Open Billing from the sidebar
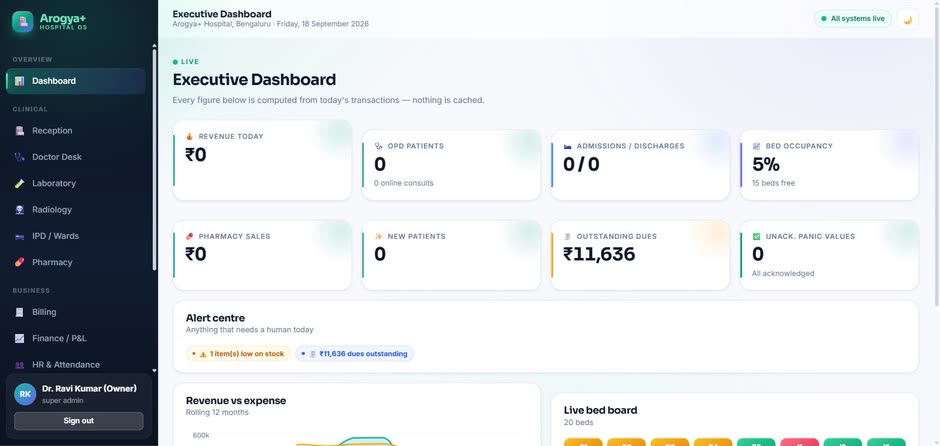Image resolution: width=940 pixels, height=446 pixels. 76,312
